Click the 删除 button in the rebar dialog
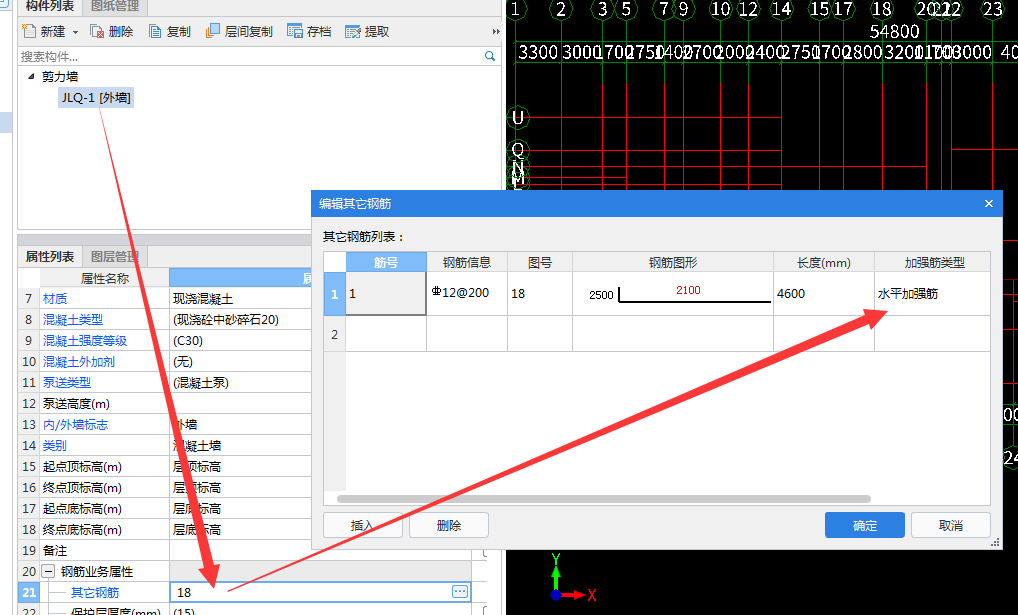 (x=449, y=525)
